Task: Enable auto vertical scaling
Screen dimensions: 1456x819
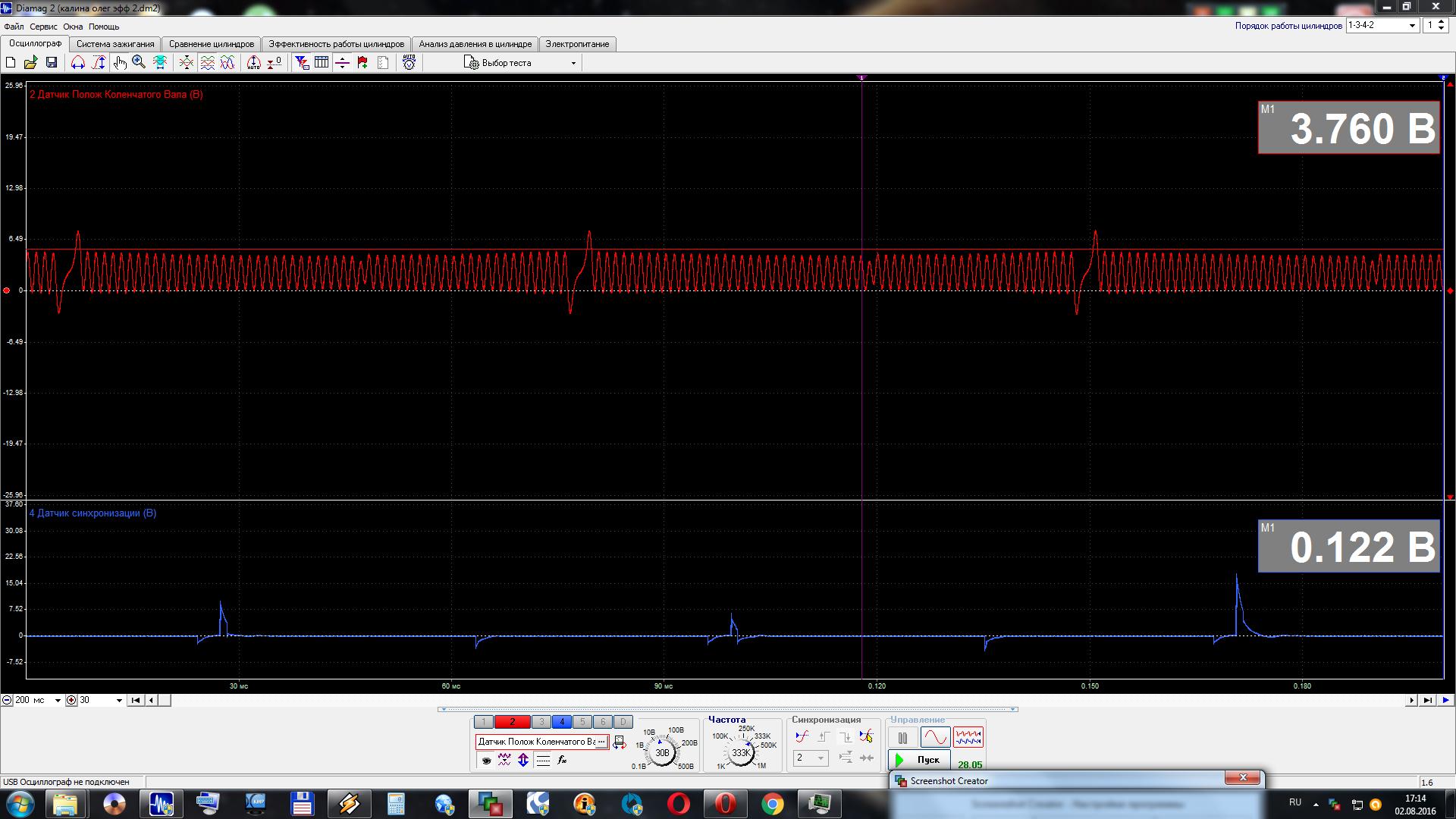Action: tap(254, 63)
